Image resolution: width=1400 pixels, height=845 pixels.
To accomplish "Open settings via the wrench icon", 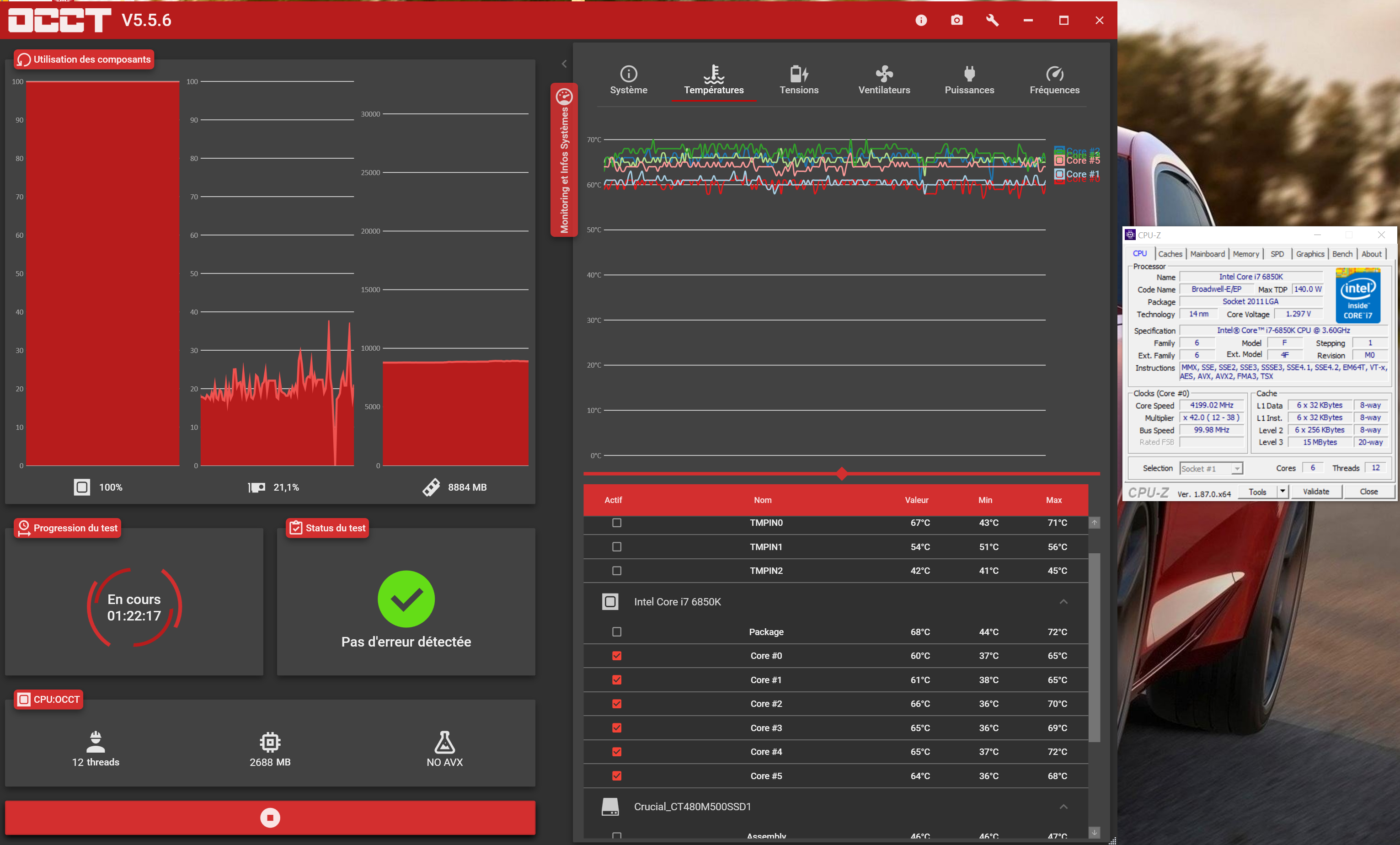I will pos(992,21).
